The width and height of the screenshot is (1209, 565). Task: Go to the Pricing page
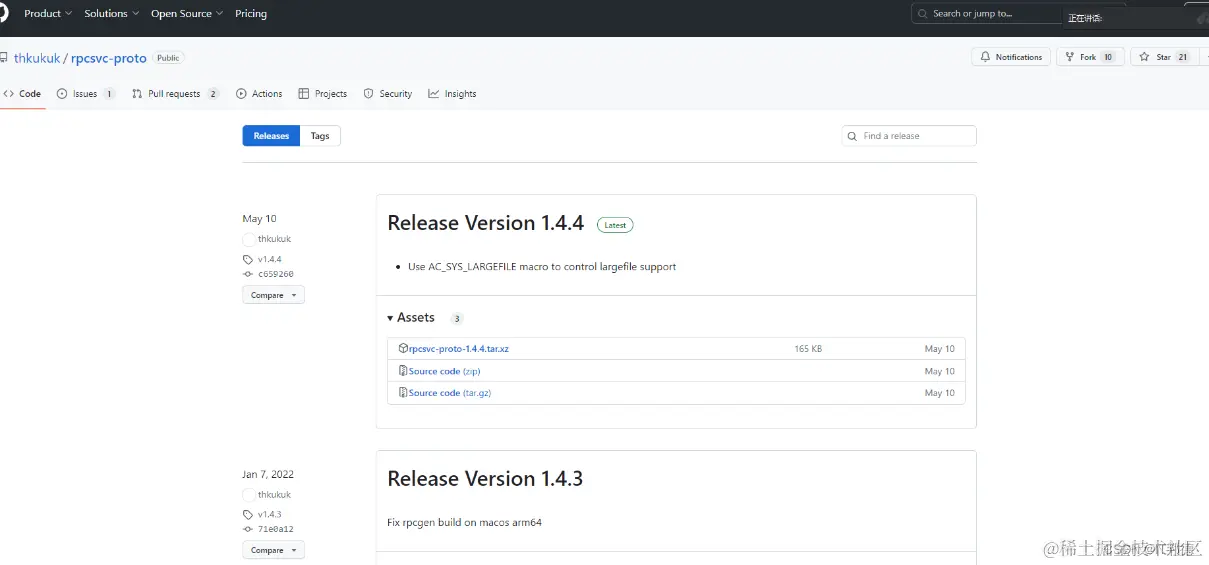pyautogui.click(x=251, y=14)
